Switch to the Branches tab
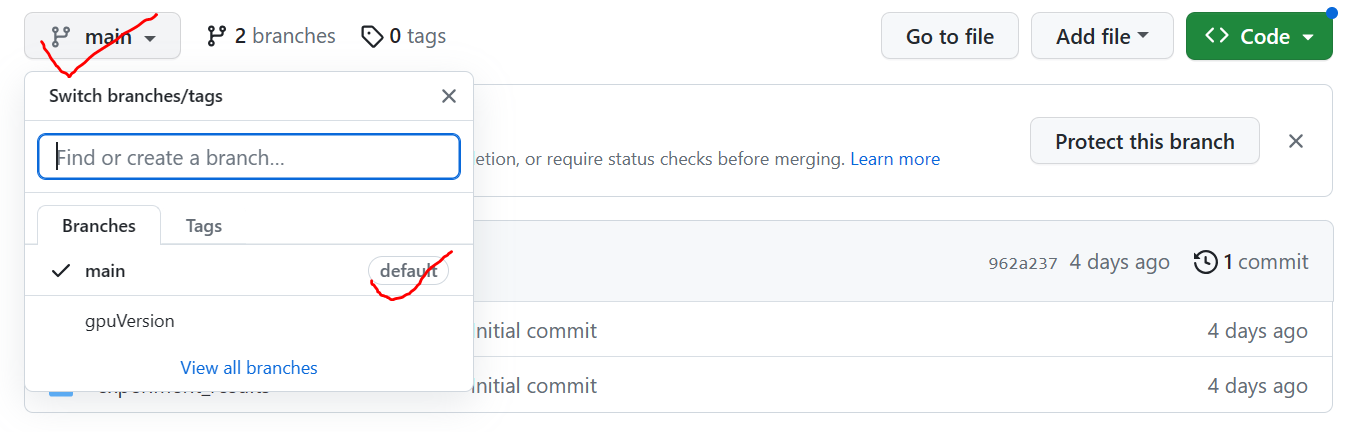Image resolution: width=1359 pixels, height=432 pixels. (99, 226)
